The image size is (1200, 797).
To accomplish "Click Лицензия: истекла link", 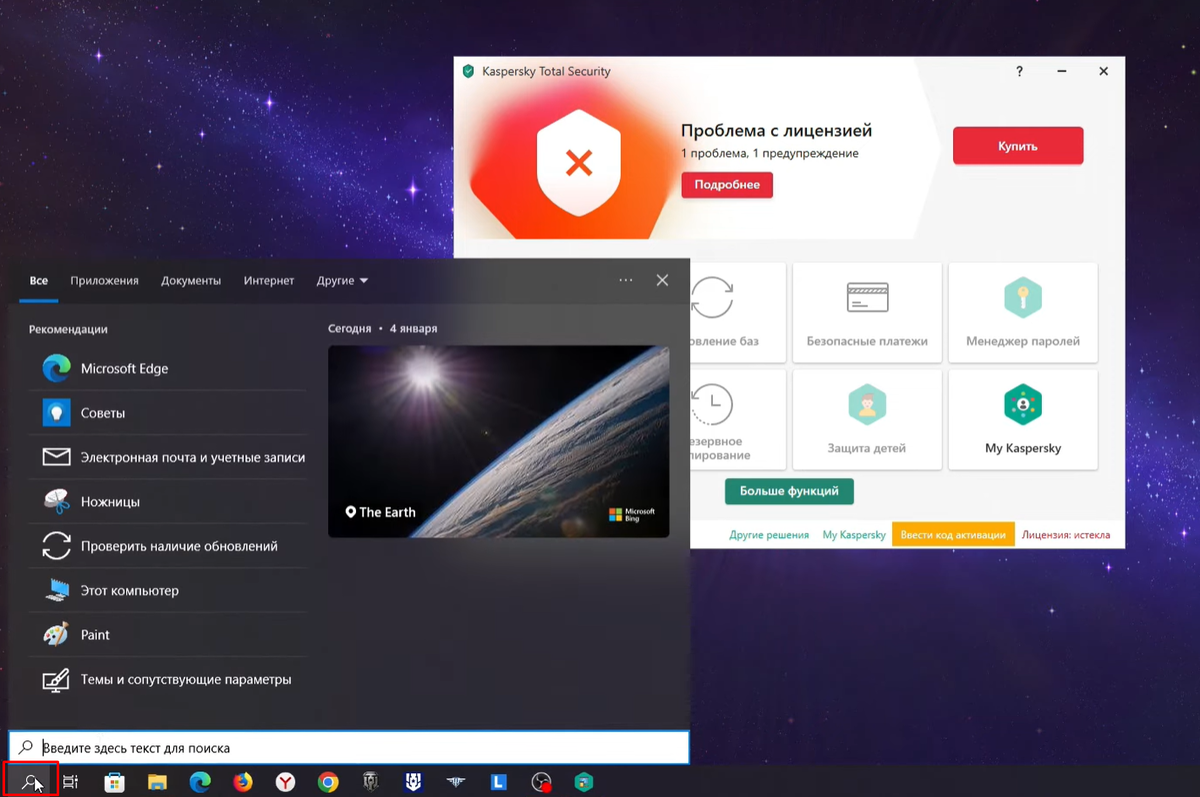I will click(1066, 535).
